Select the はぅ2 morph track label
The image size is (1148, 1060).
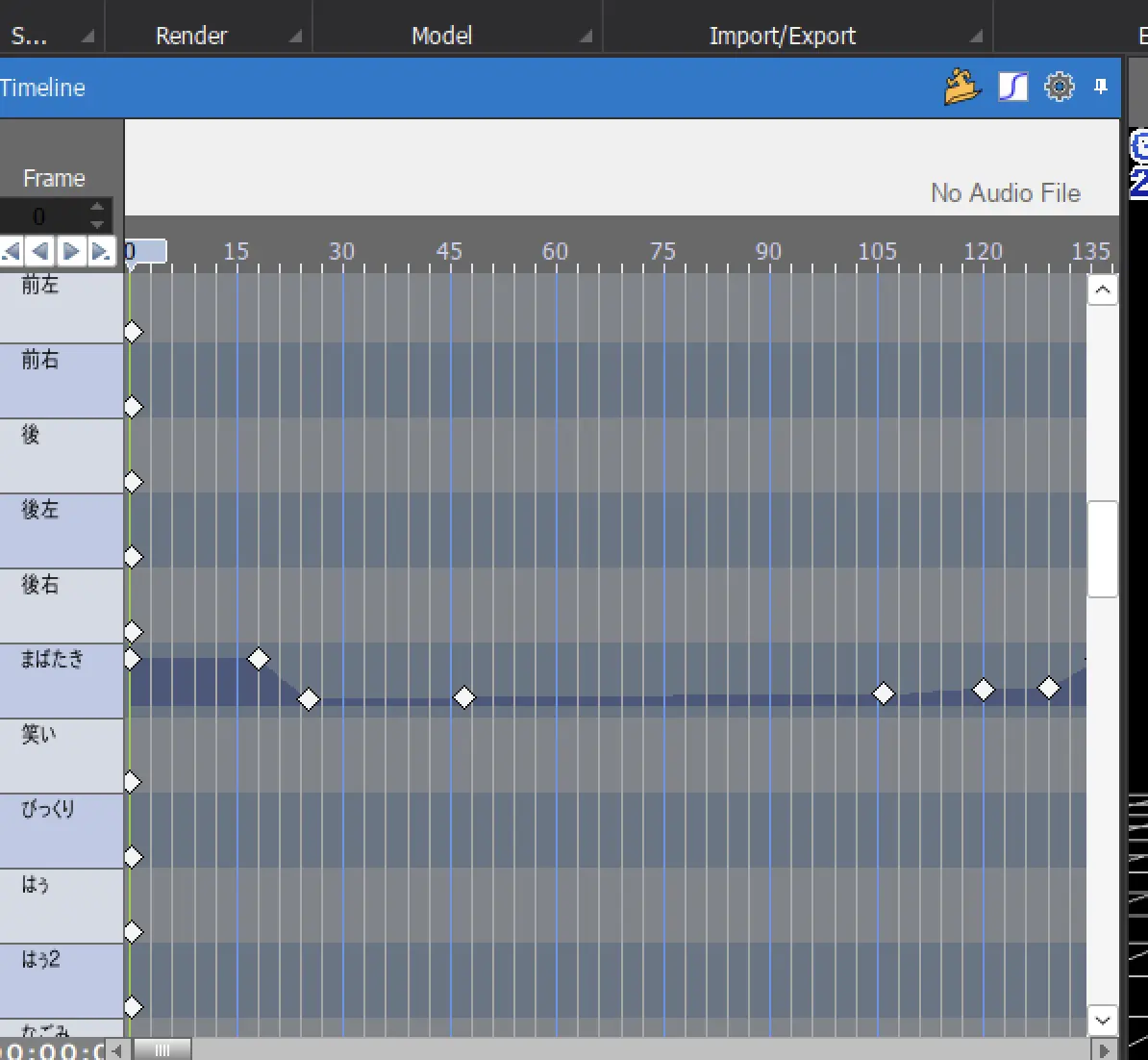[x=62, y=981]
